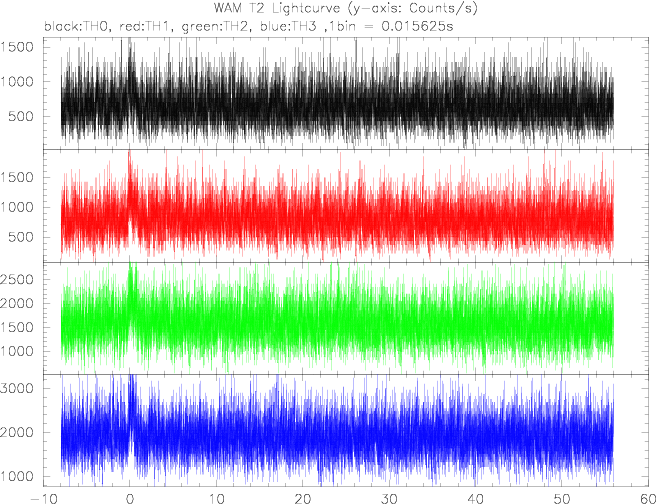The image size is (657, 504).
Task: Click the '1000' label on the blue TH3 panel axis
Action: point(17,476)
